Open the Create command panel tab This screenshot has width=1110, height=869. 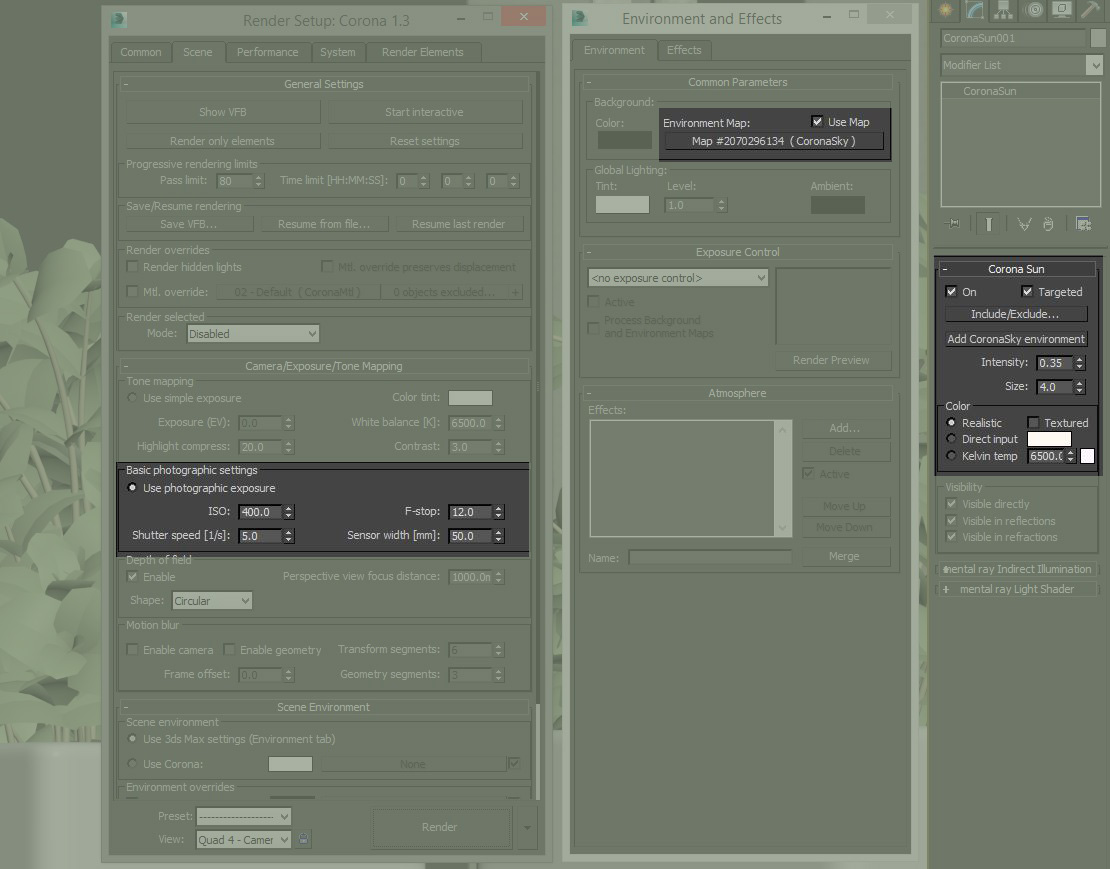pyautogui.click(x=945, y=9)
